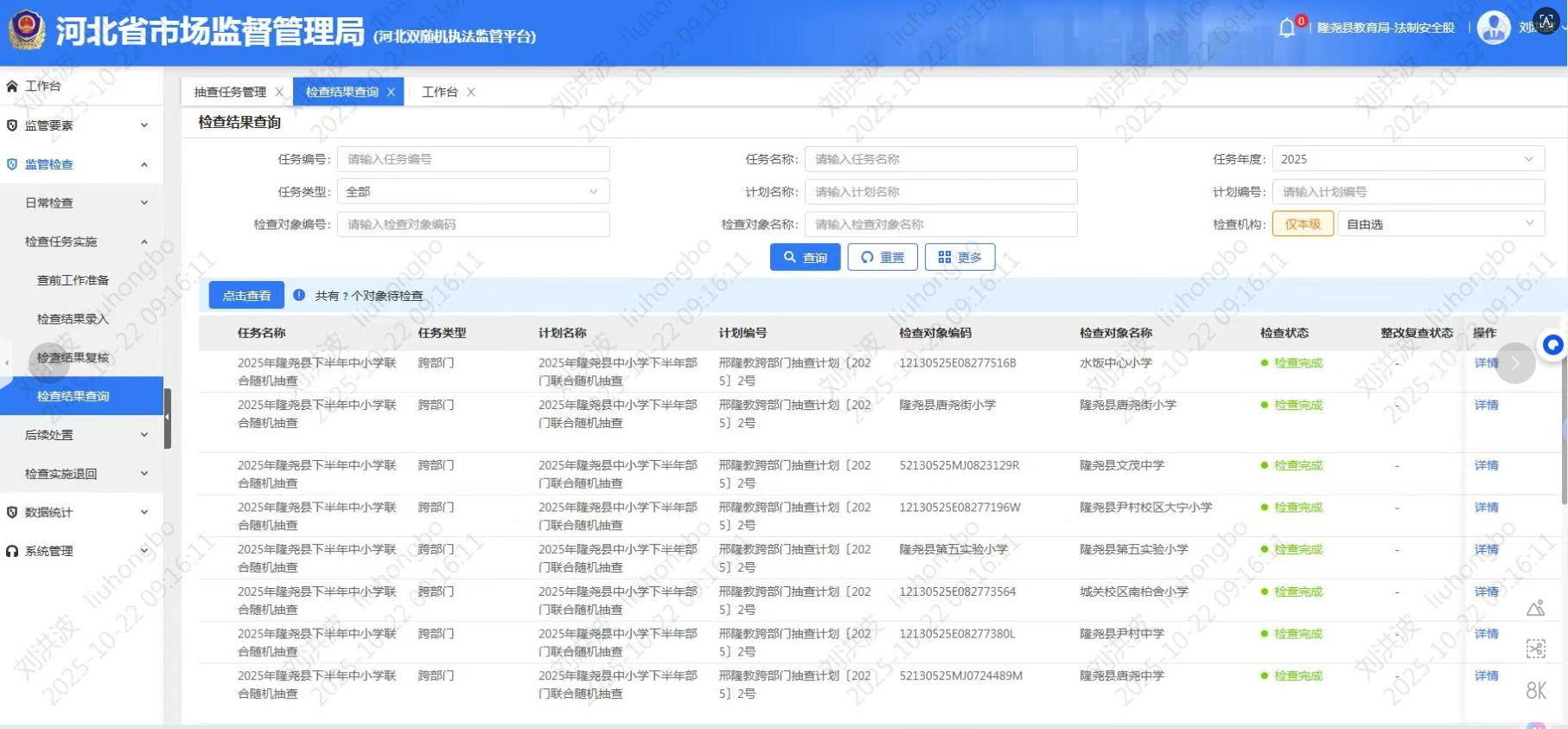Viewport: 1568px width, 729px height.
Task: Open the 任务年度 2025 dropdown
Action: 1408,159
